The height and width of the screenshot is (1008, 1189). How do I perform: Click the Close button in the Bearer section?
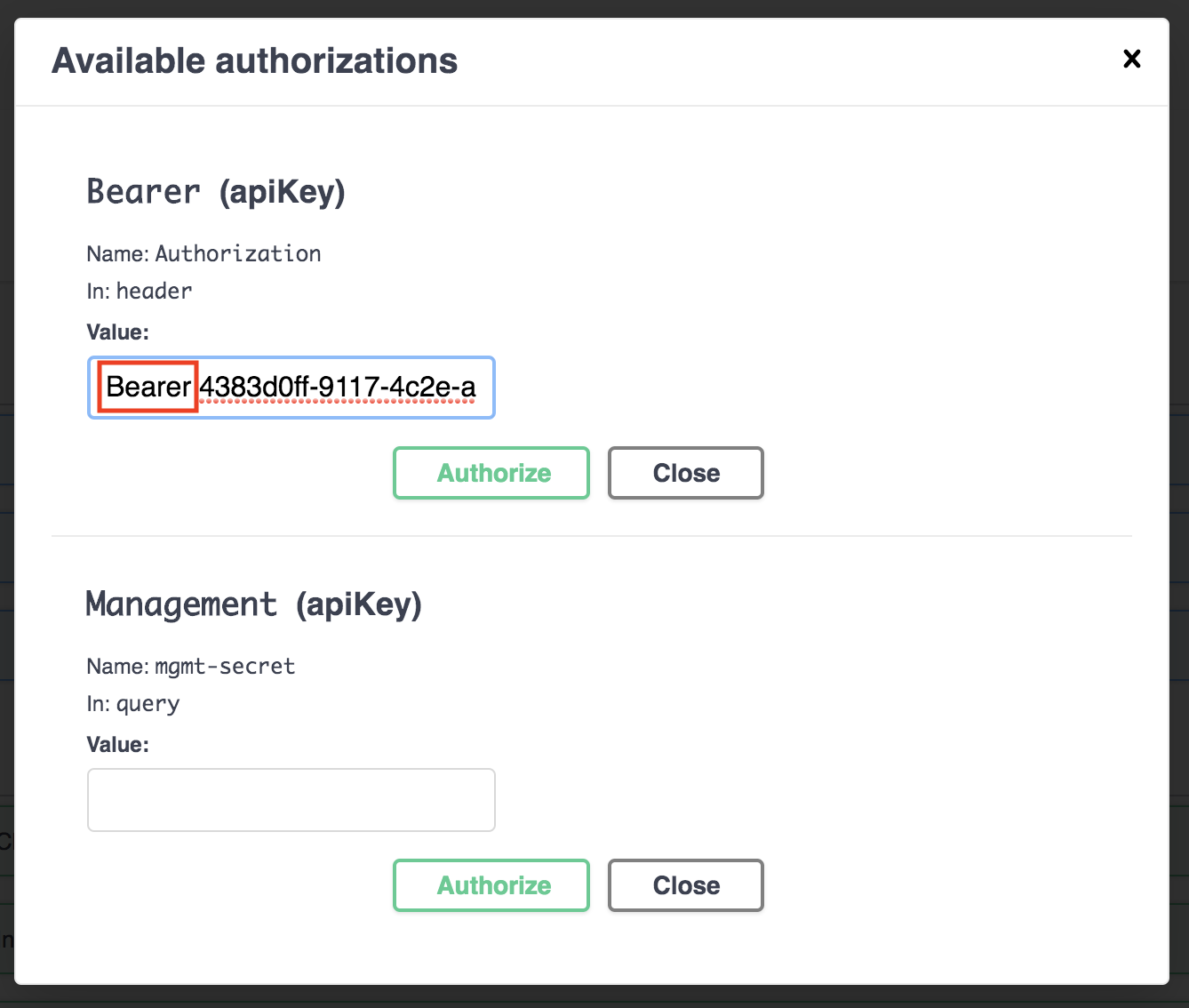pyautogui.click(x=685, y=473)
